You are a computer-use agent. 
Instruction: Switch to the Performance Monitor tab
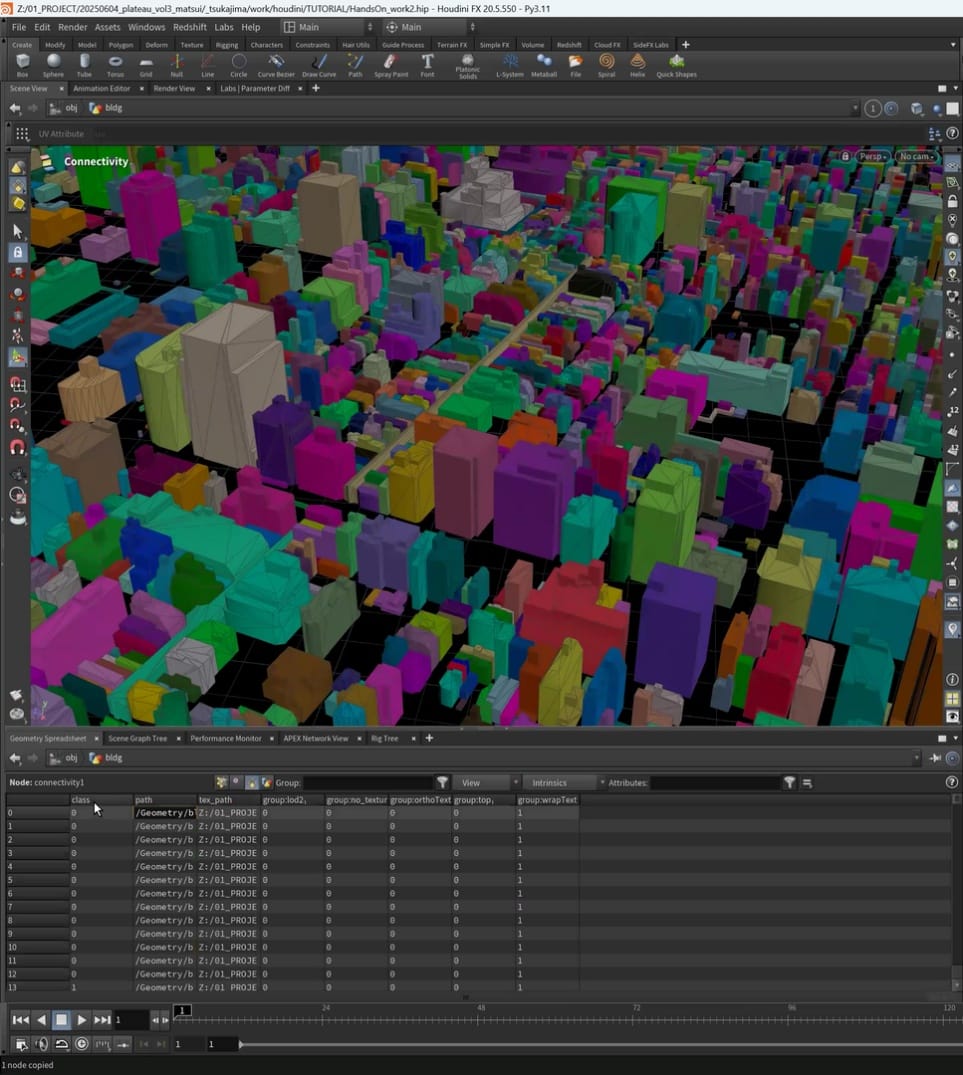point(225,738)
